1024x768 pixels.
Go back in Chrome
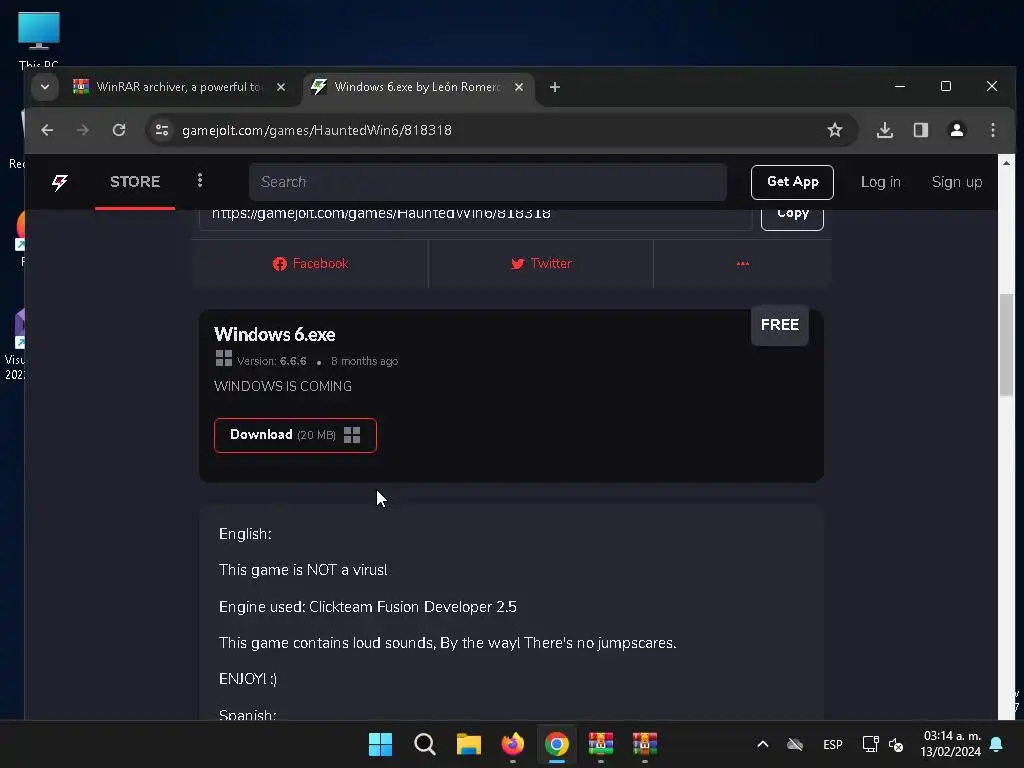tap(47, 130)
